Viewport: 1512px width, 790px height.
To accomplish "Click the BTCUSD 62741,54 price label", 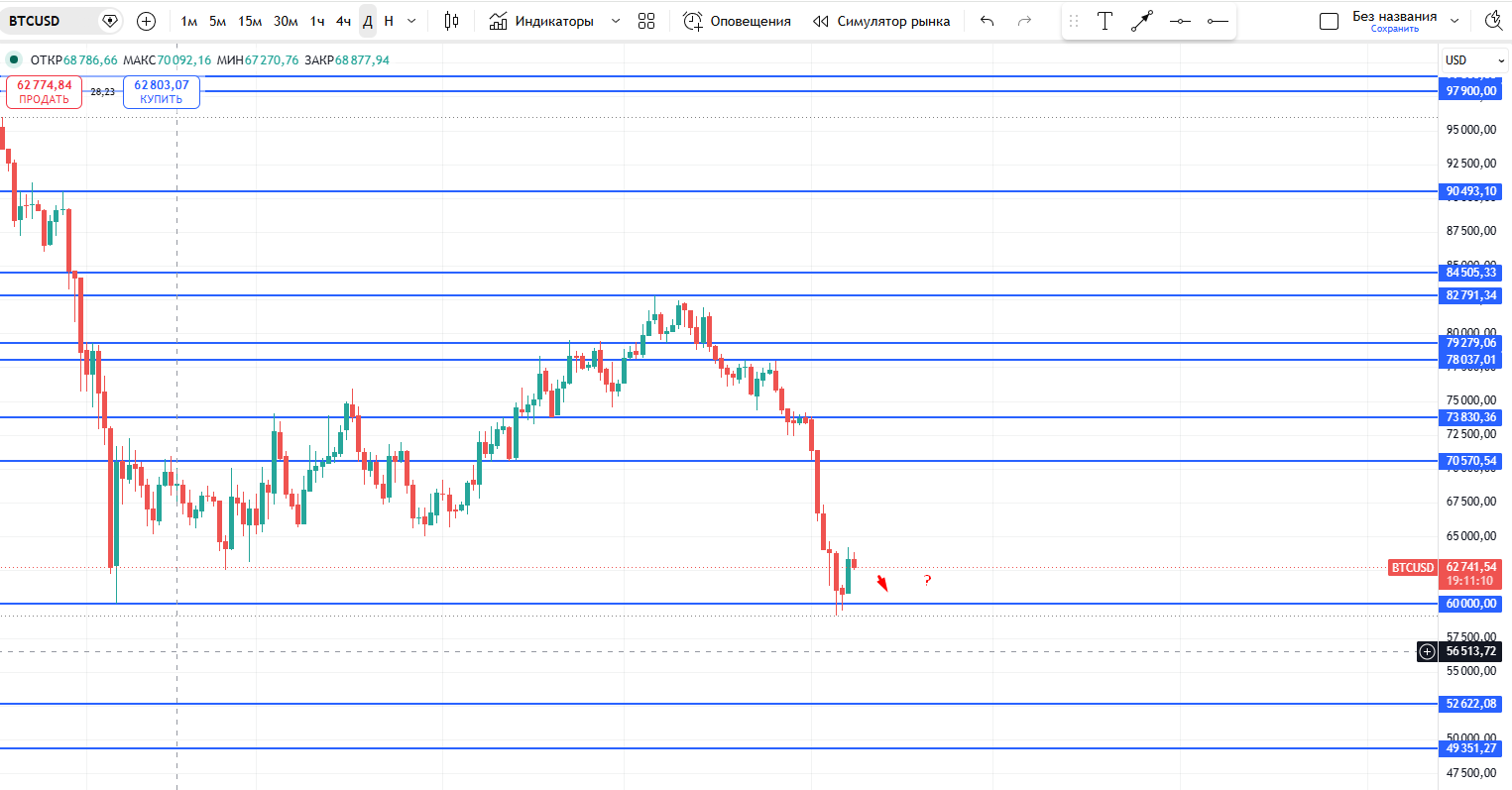I will click(x=1446, y=574).
